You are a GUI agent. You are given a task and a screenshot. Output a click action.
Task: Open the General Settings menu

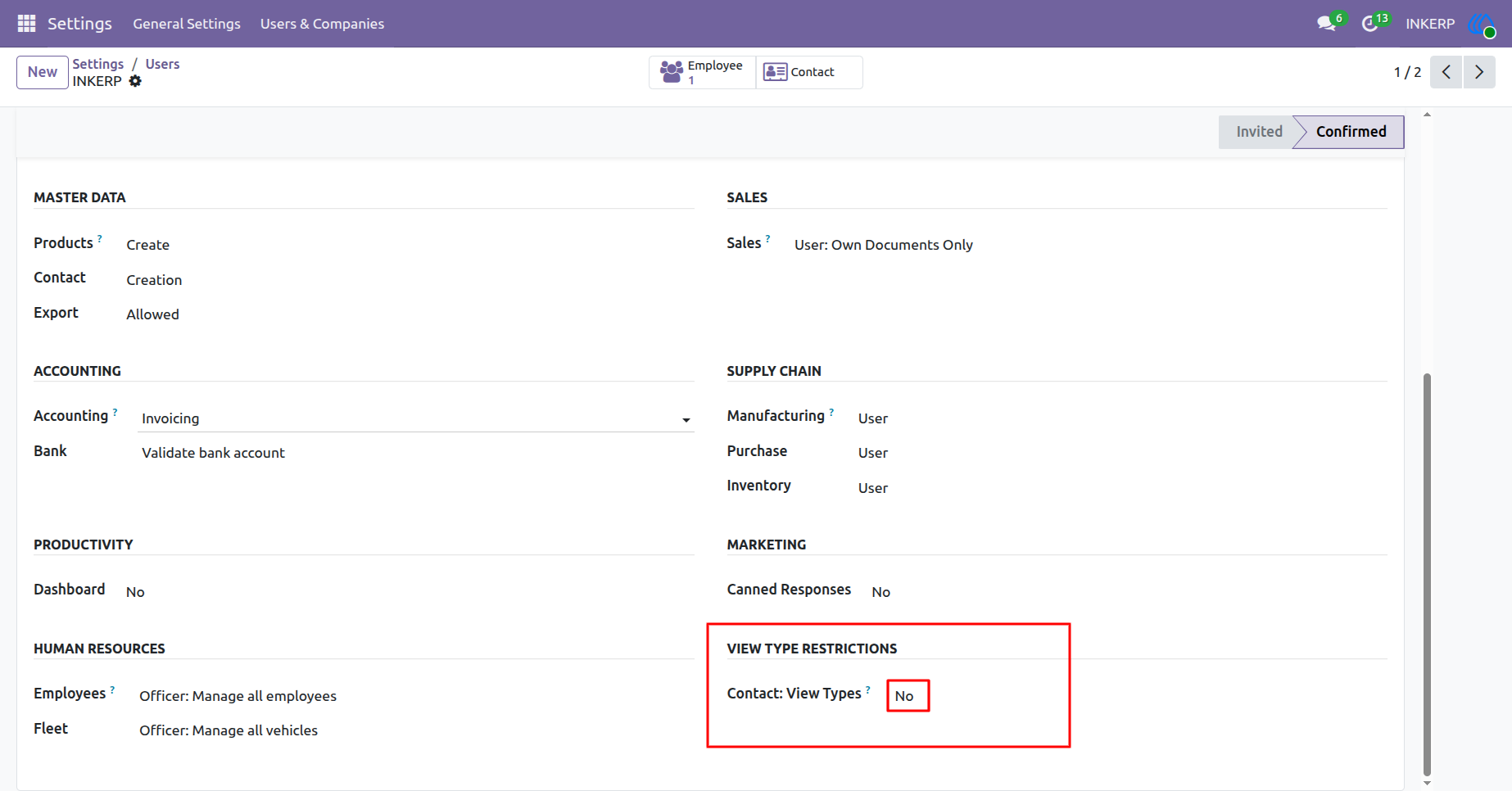(x=187, y=24)
